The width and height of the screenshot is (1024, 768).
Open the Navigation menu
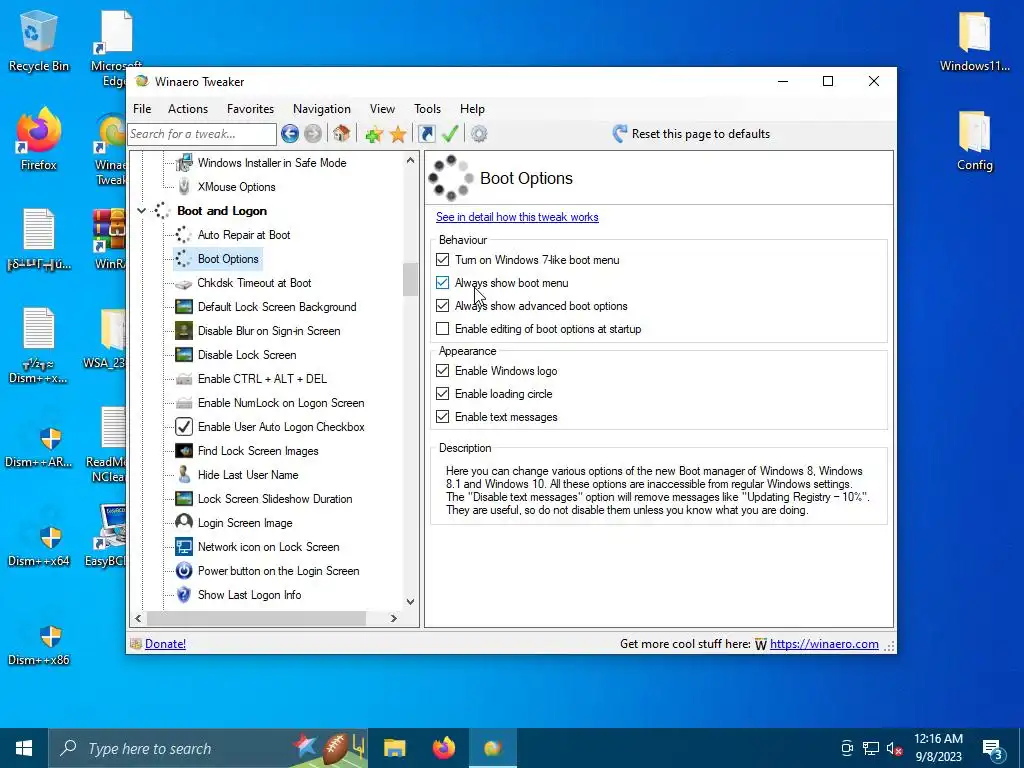click(x=321, y=109)
